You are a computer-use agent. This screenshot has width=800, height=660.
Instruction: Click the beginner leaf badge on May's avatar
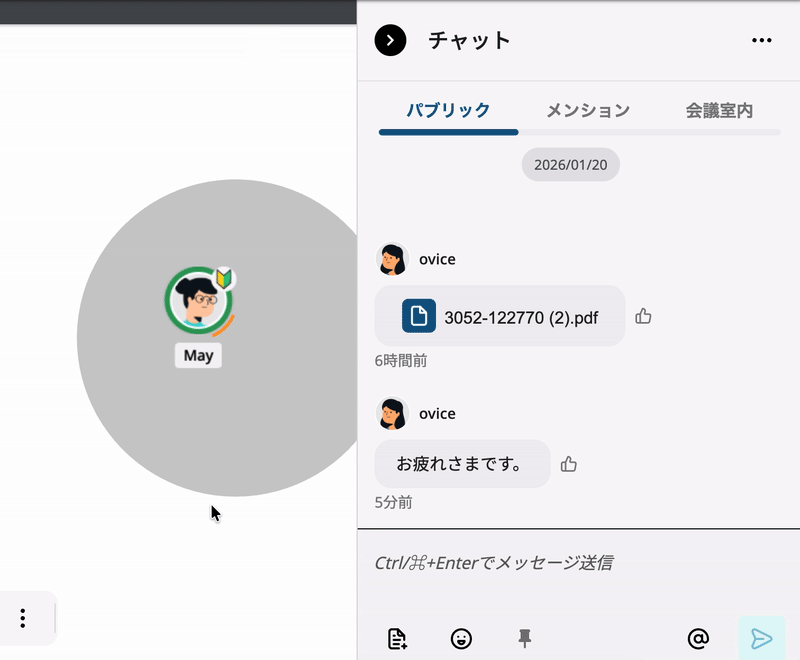[x=222, y=279]
